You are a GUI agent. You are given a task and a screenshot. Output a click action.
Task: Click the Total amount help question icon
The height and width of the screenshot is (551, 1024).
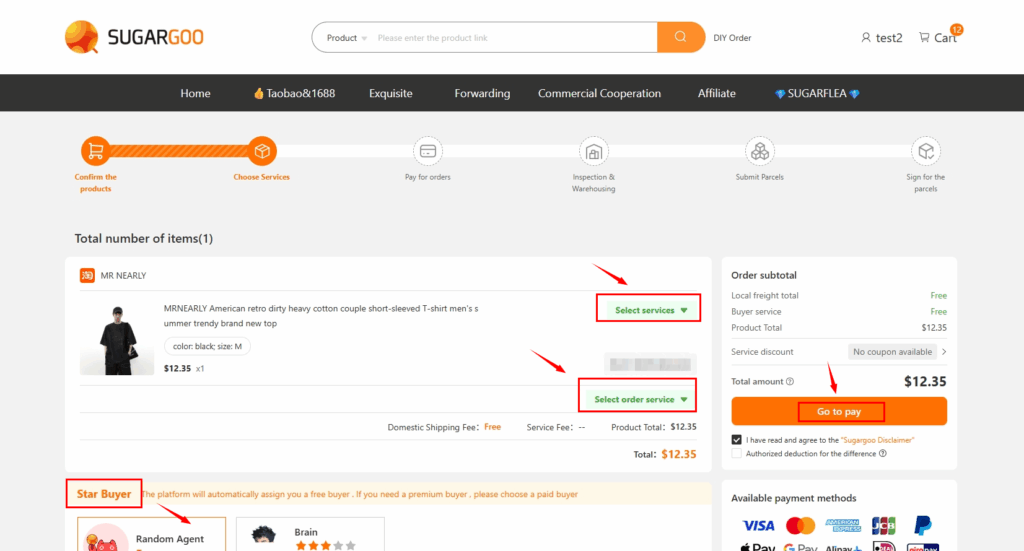pyautogui.click(x=790, y=381)
